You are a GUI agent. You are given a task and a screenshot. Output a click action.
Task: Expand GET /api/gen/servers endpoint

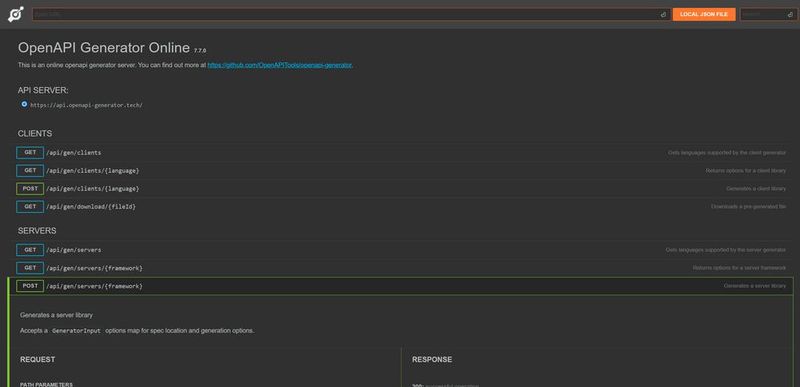click(x=401, y=250)
